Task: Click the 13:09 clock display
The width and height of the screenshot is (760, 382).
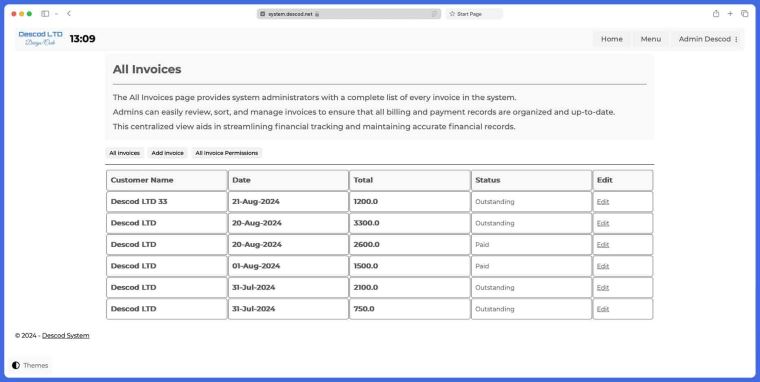Action: point(82,39)
